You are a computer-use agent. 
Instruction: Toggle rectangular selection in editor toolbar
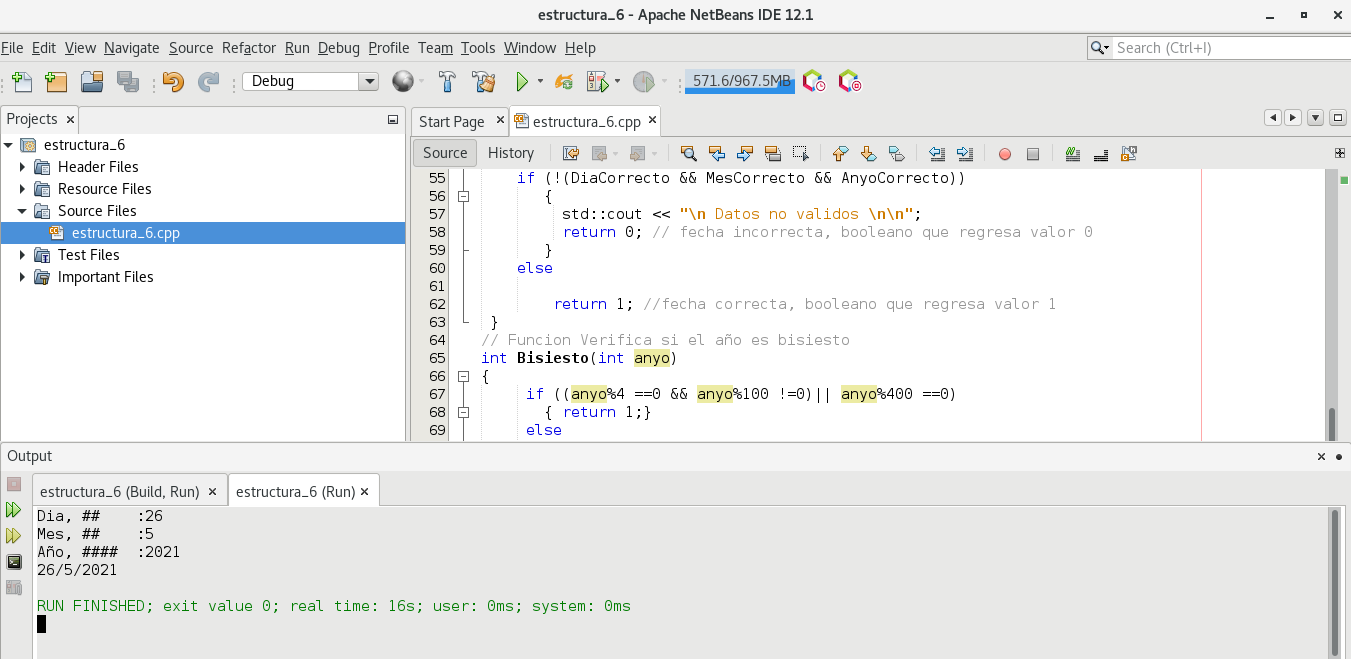[800, 154]
